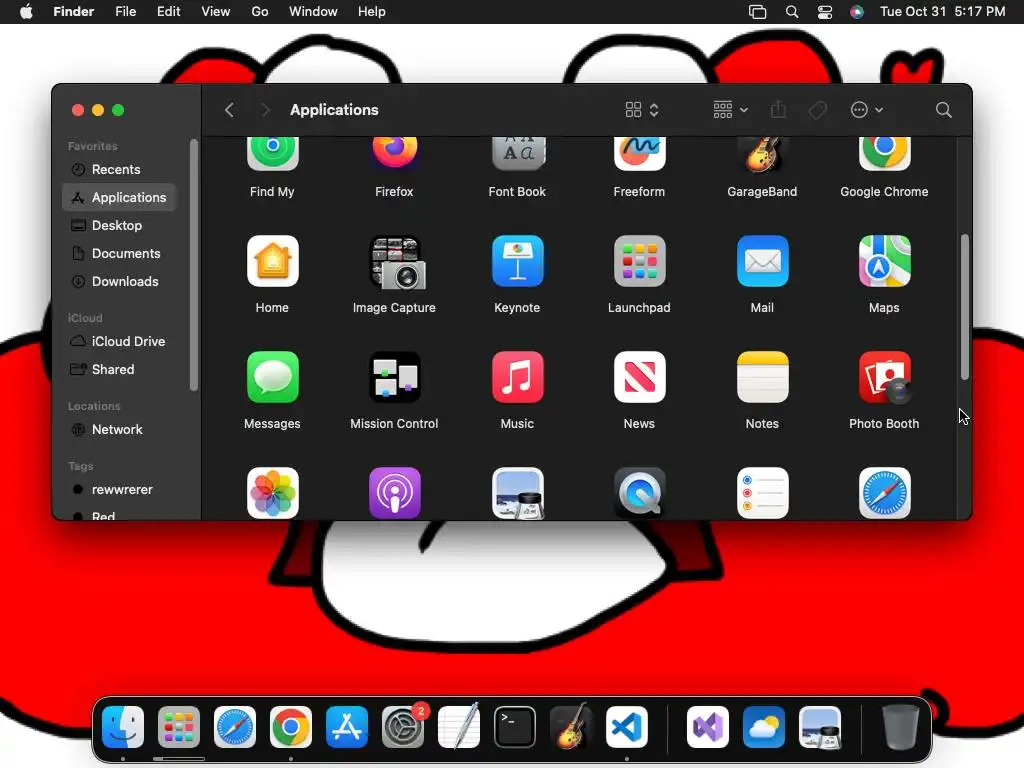Click the Edit Tags toolbar button
Screen dimensions: 1024x768
817,110
